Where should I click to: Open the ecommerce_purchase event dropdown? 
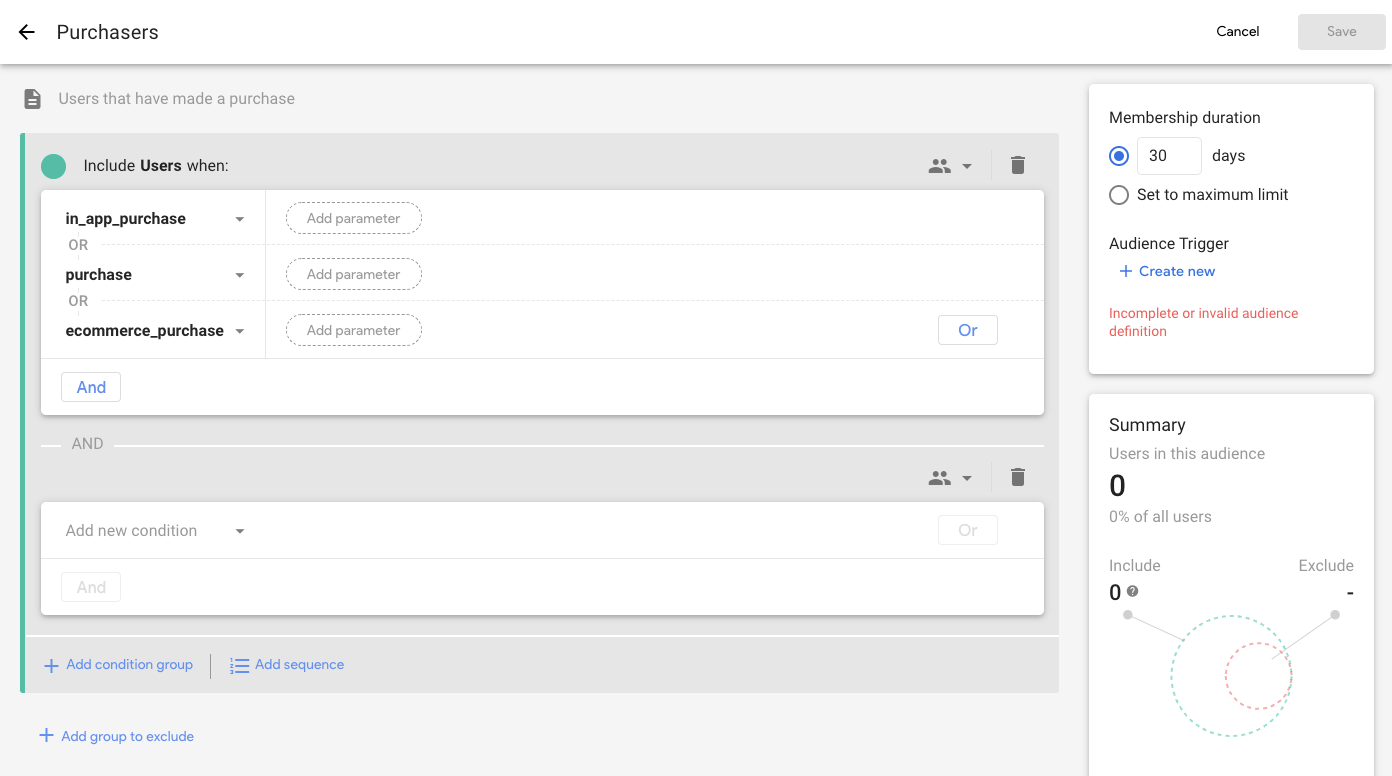(240, 331)
